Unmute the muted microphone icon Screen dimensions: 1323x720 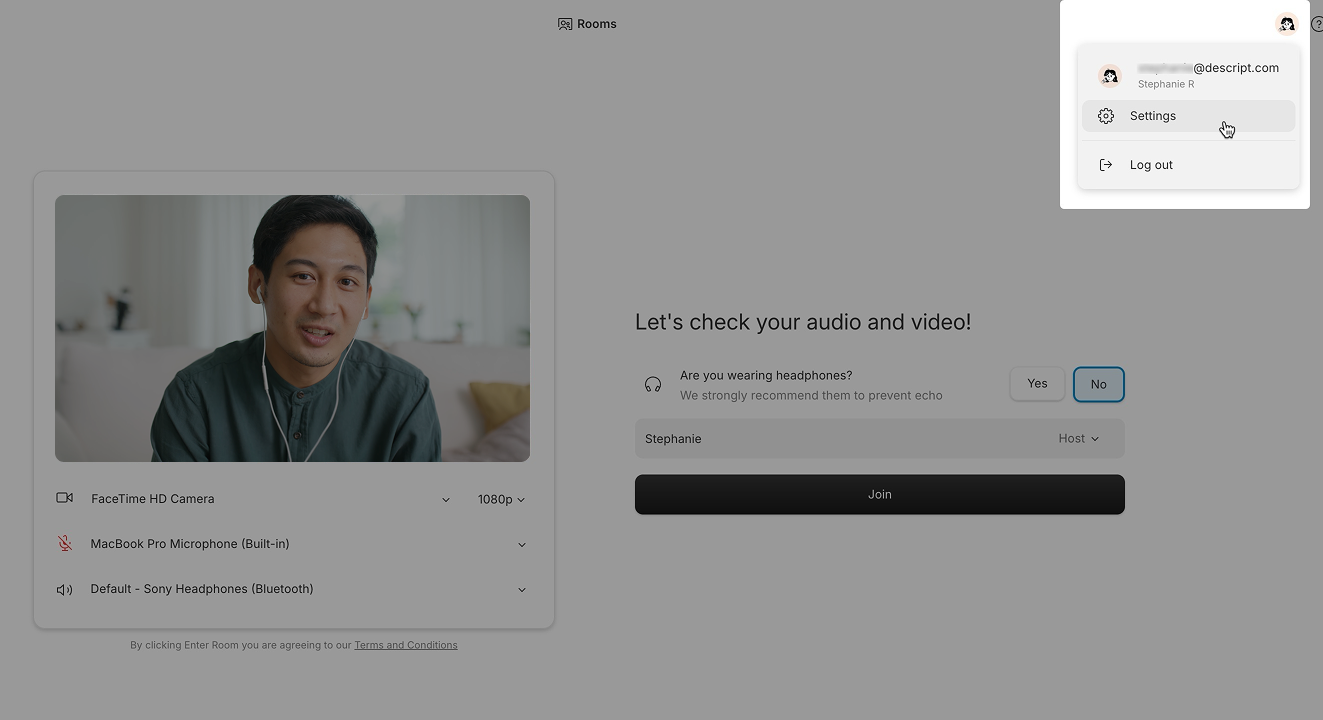point(65,544)
